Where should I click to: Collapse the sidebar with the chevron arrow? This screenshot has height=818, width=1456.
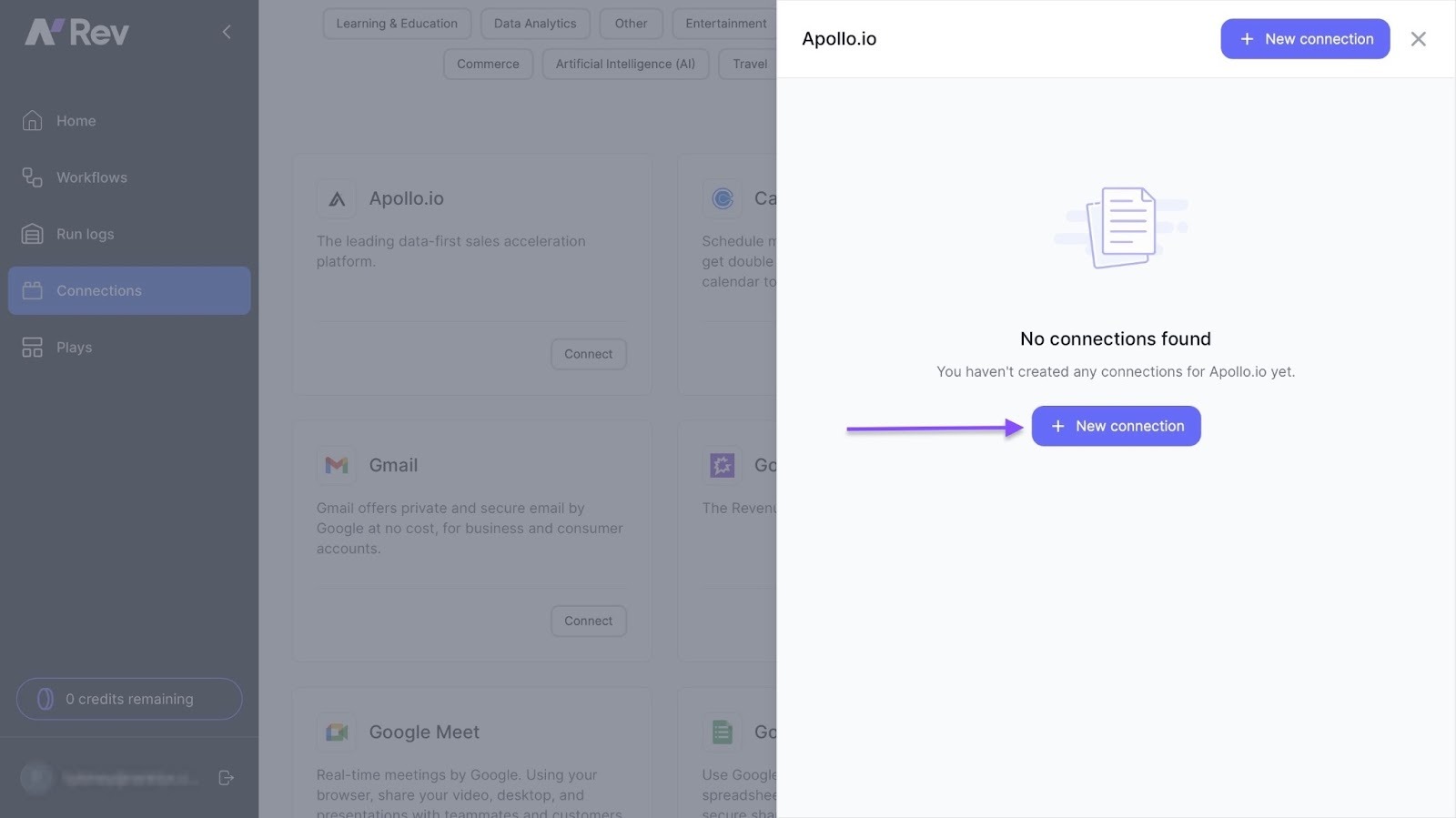[227, 33]
